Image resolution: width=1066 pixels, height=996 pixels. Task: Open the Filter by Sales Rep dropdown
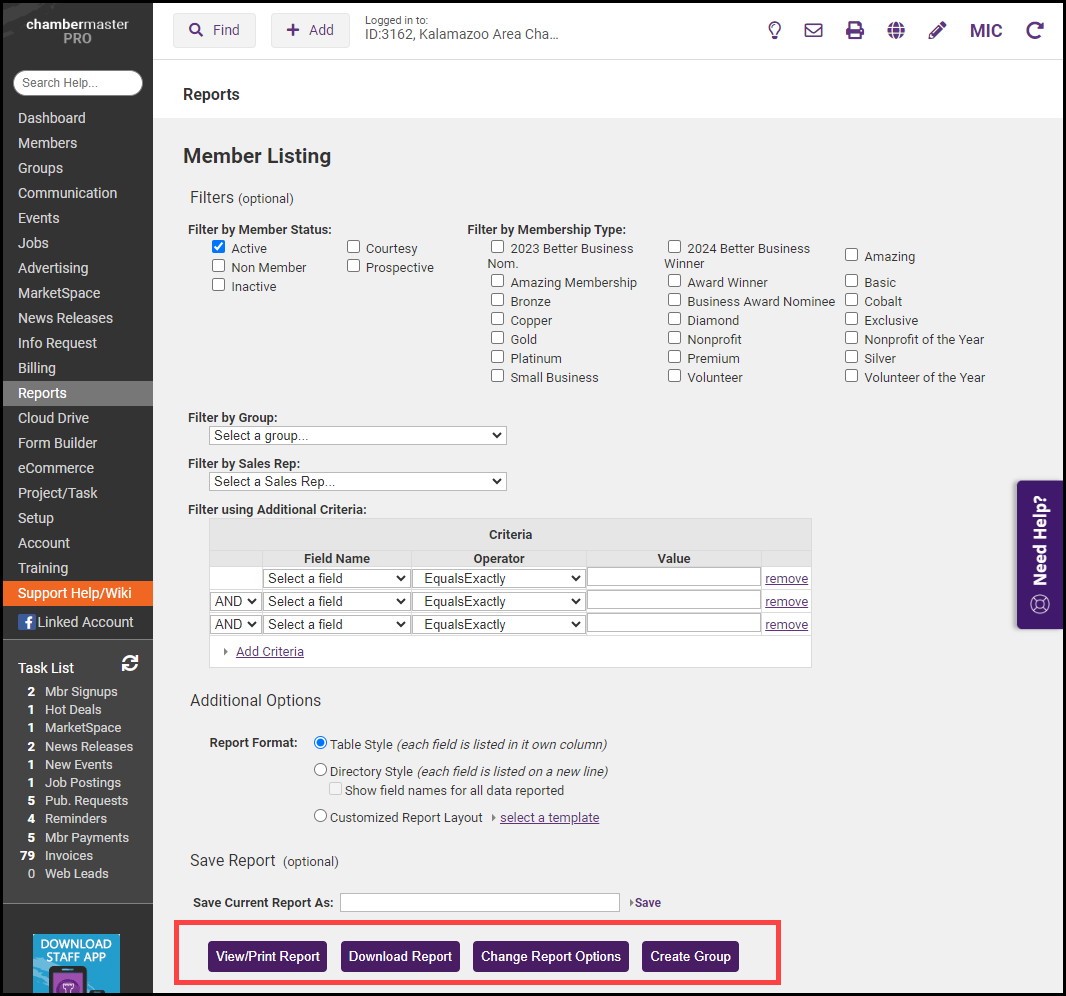[x=358, y=482]
